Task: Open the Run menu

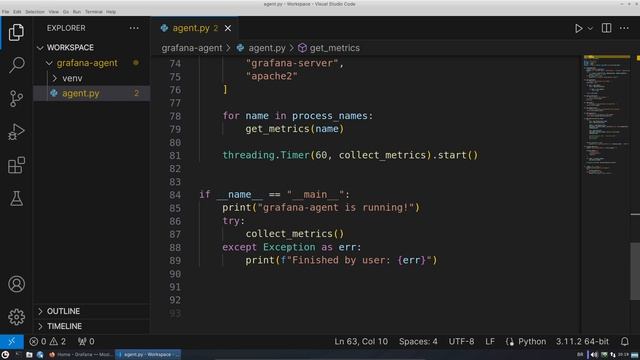Action: click(x=77, y=12)
